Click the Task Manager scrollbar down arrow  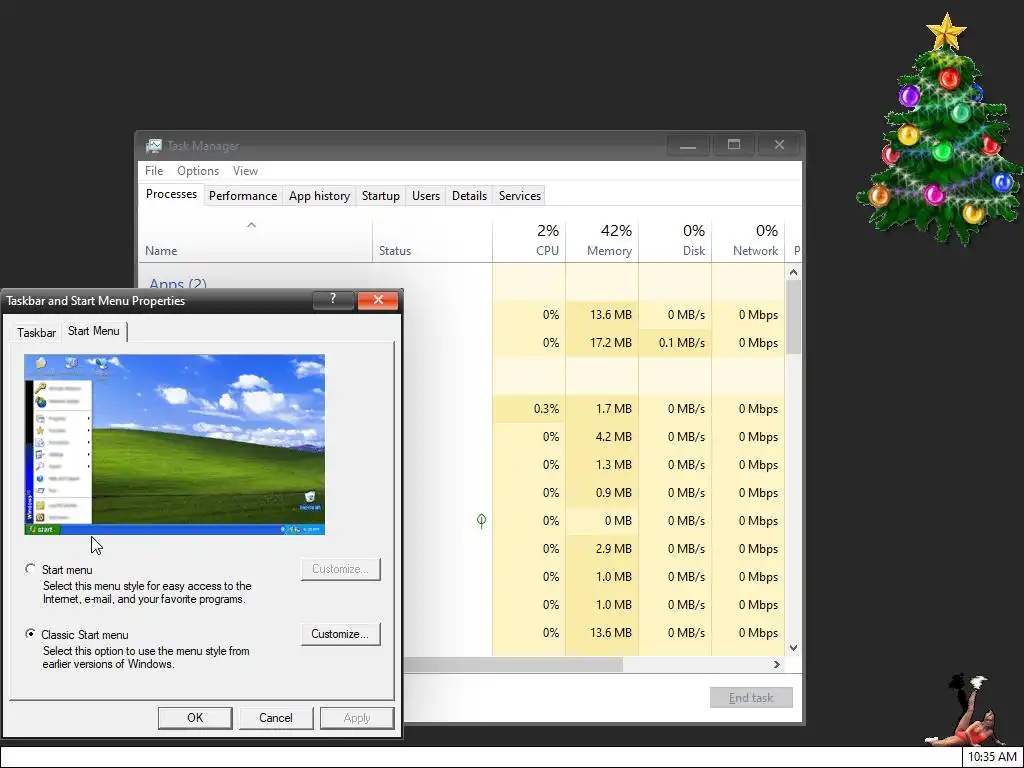pyautogui.click(x=793, y=648)
